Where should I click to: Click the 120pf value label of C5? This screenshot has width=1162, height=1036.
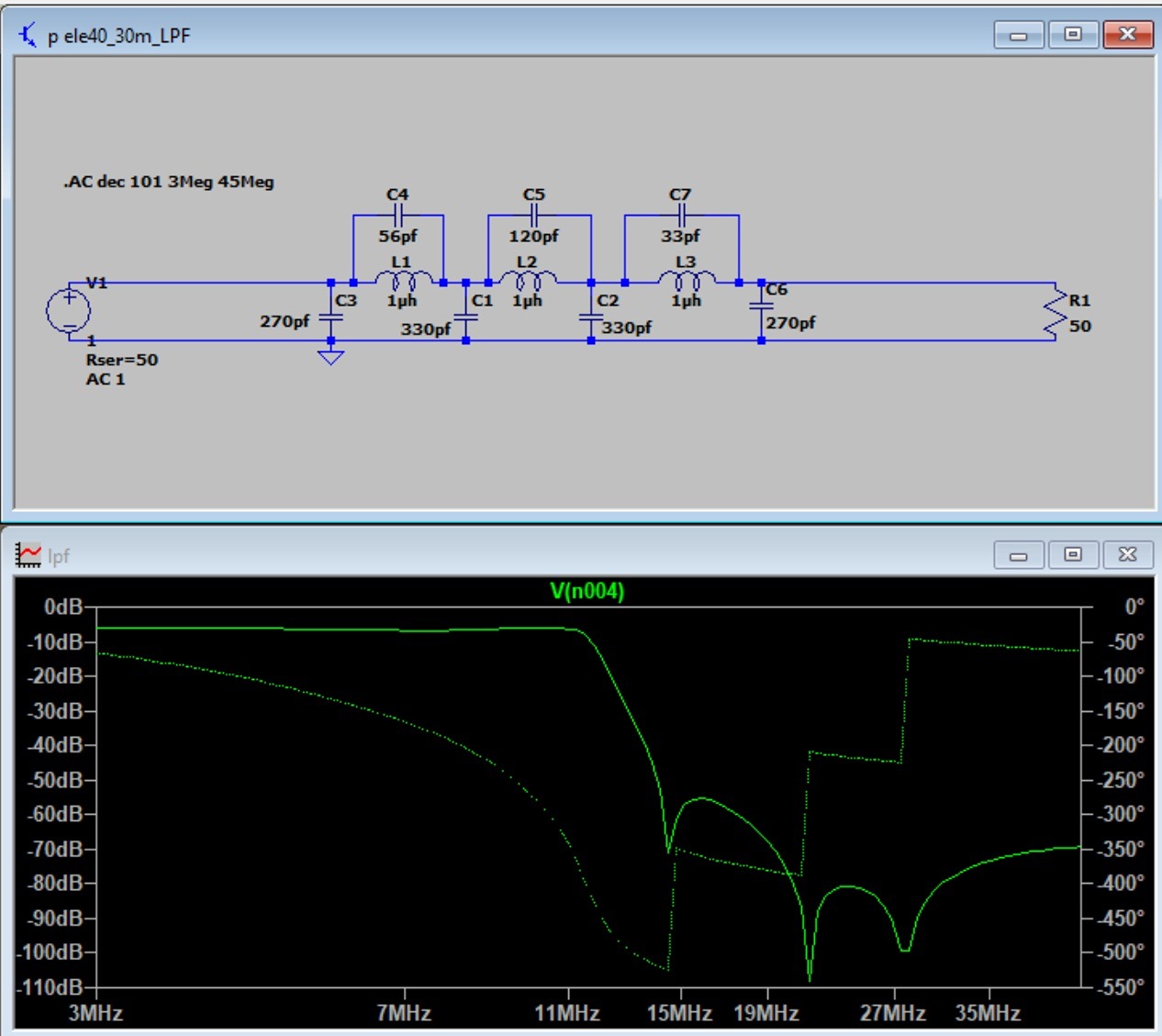click(533, 237)
